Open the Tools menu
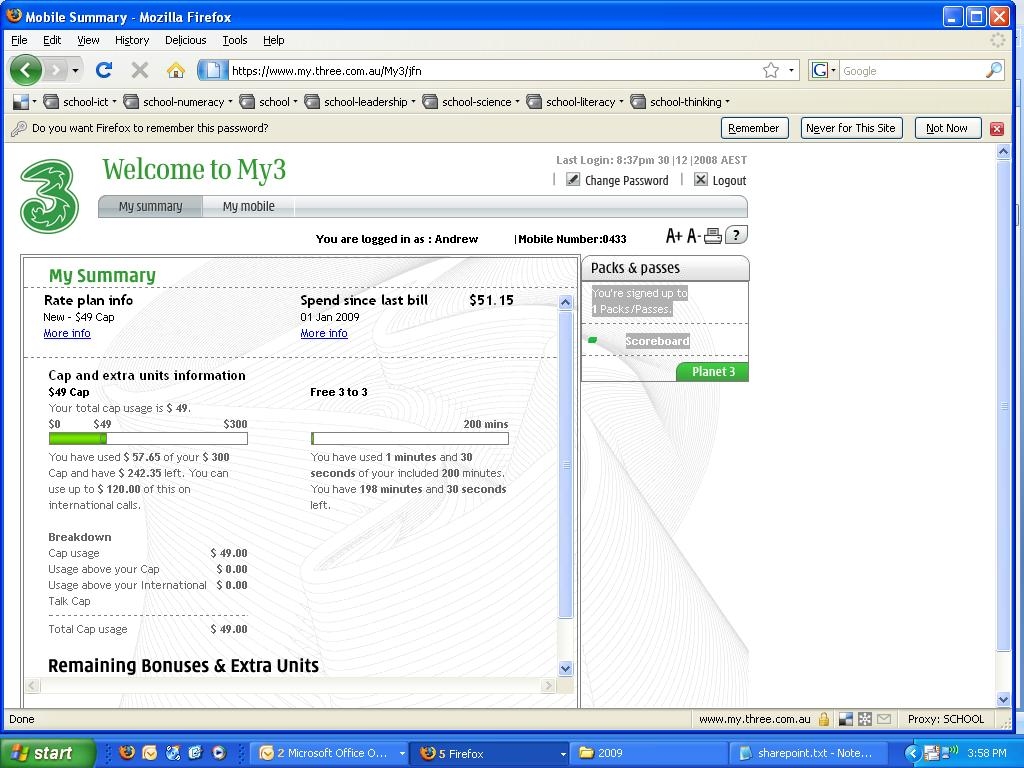 click(x=234, y=40)
